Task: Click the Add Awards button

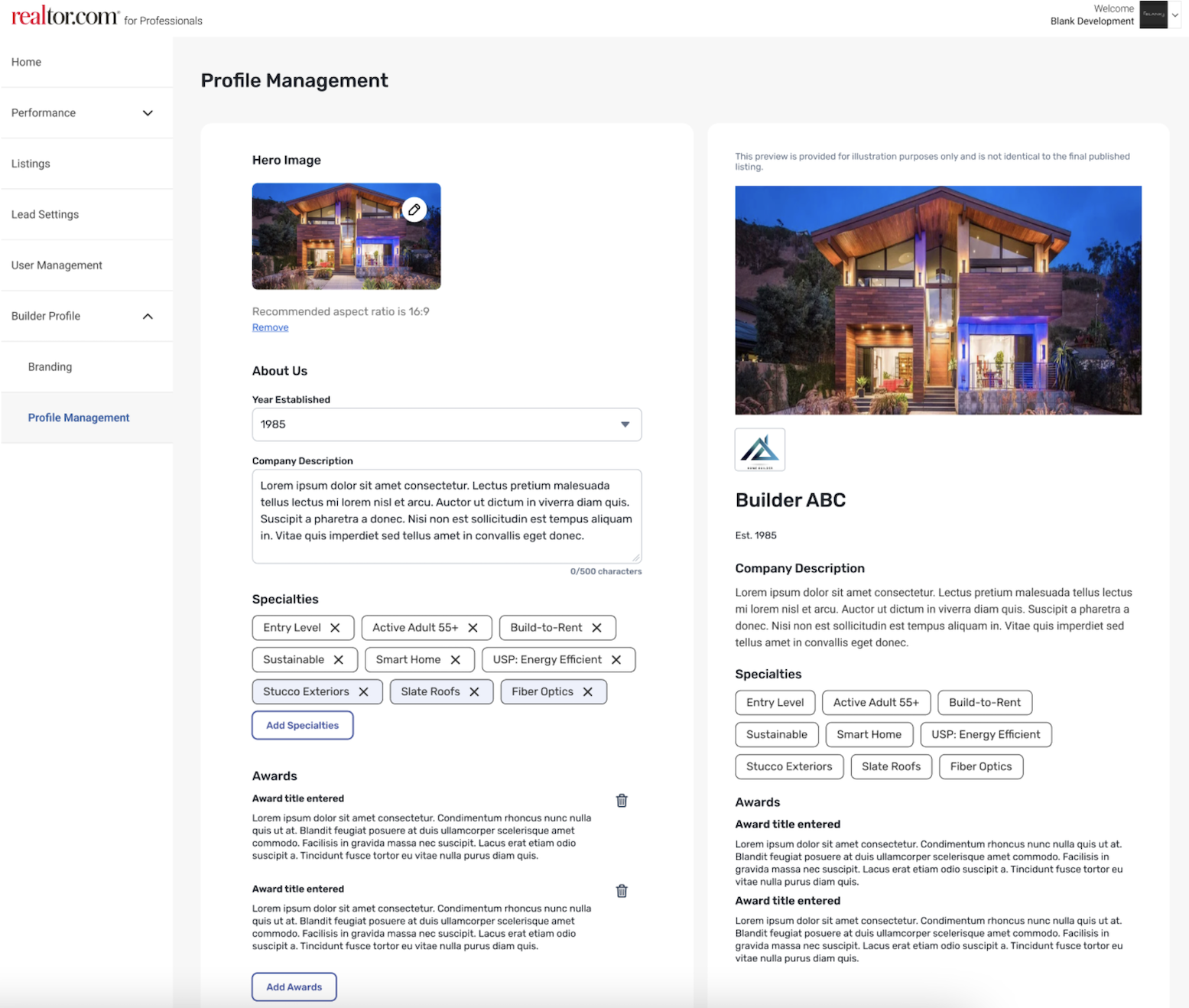Action: (x=294, y=987)
